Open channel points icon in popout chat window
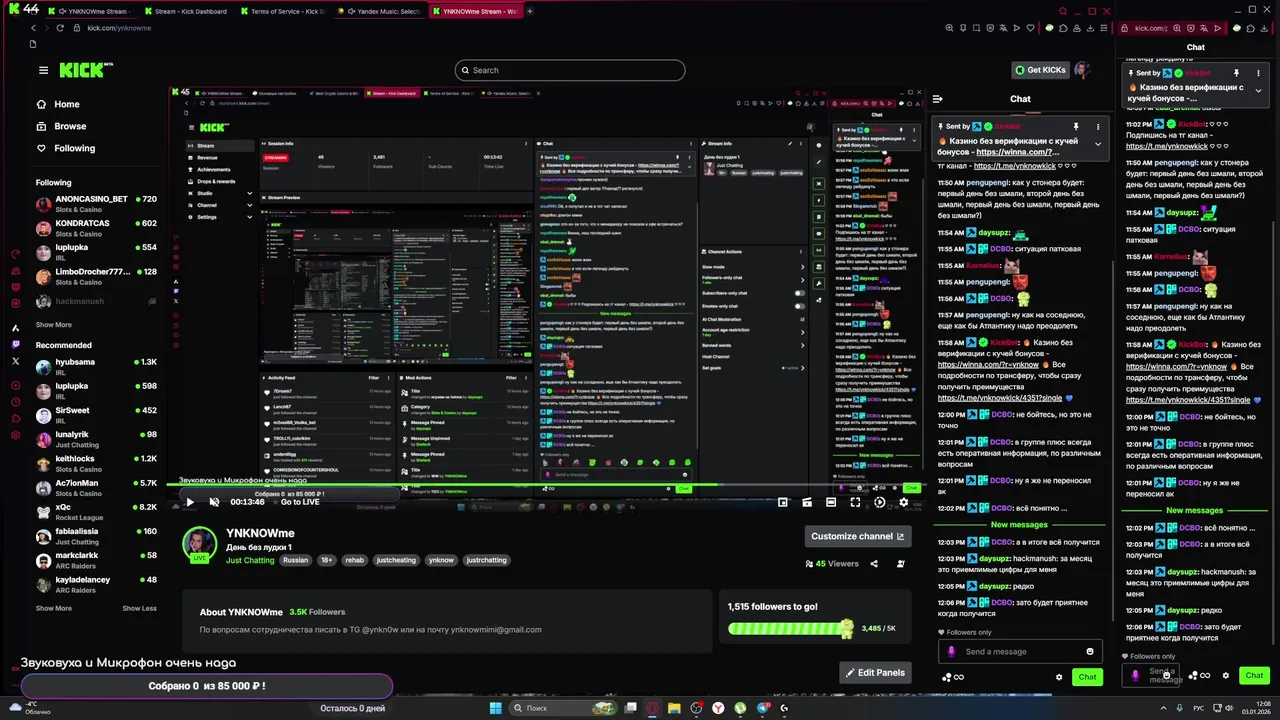This screenshot has width=1280, height=720. click(x=1199, y=676)
